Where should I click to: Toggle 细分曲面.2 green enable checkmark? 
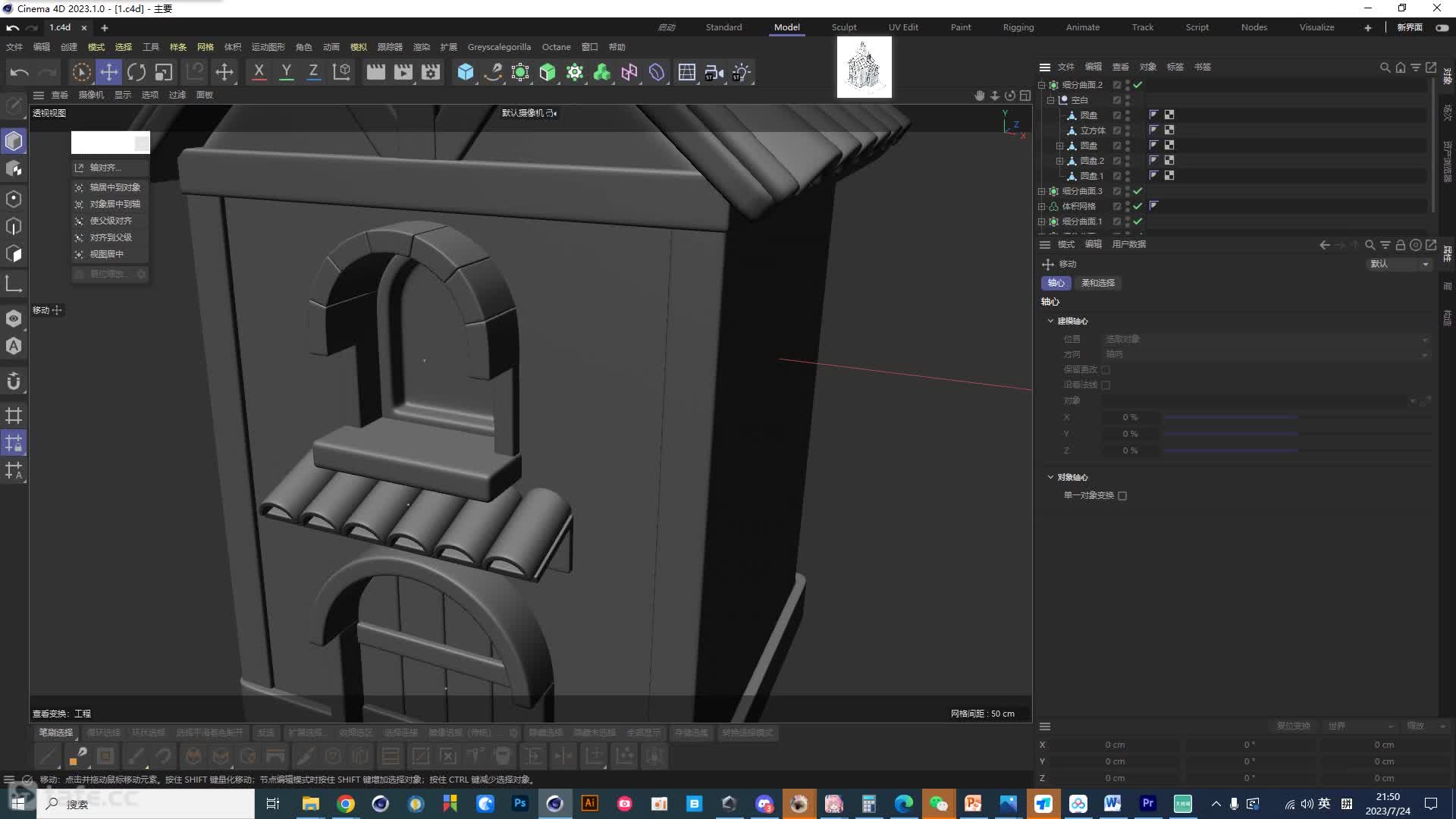point(1137,85)
